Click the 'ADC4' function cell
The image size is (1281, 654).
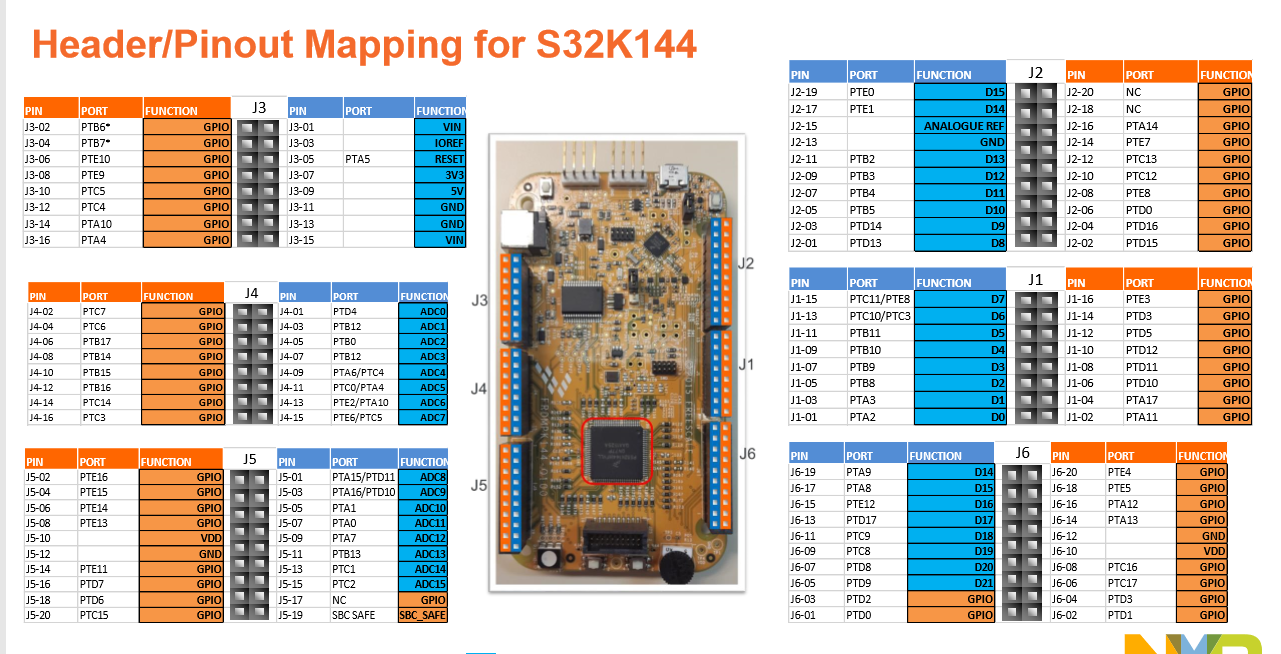tap(423, 372)
